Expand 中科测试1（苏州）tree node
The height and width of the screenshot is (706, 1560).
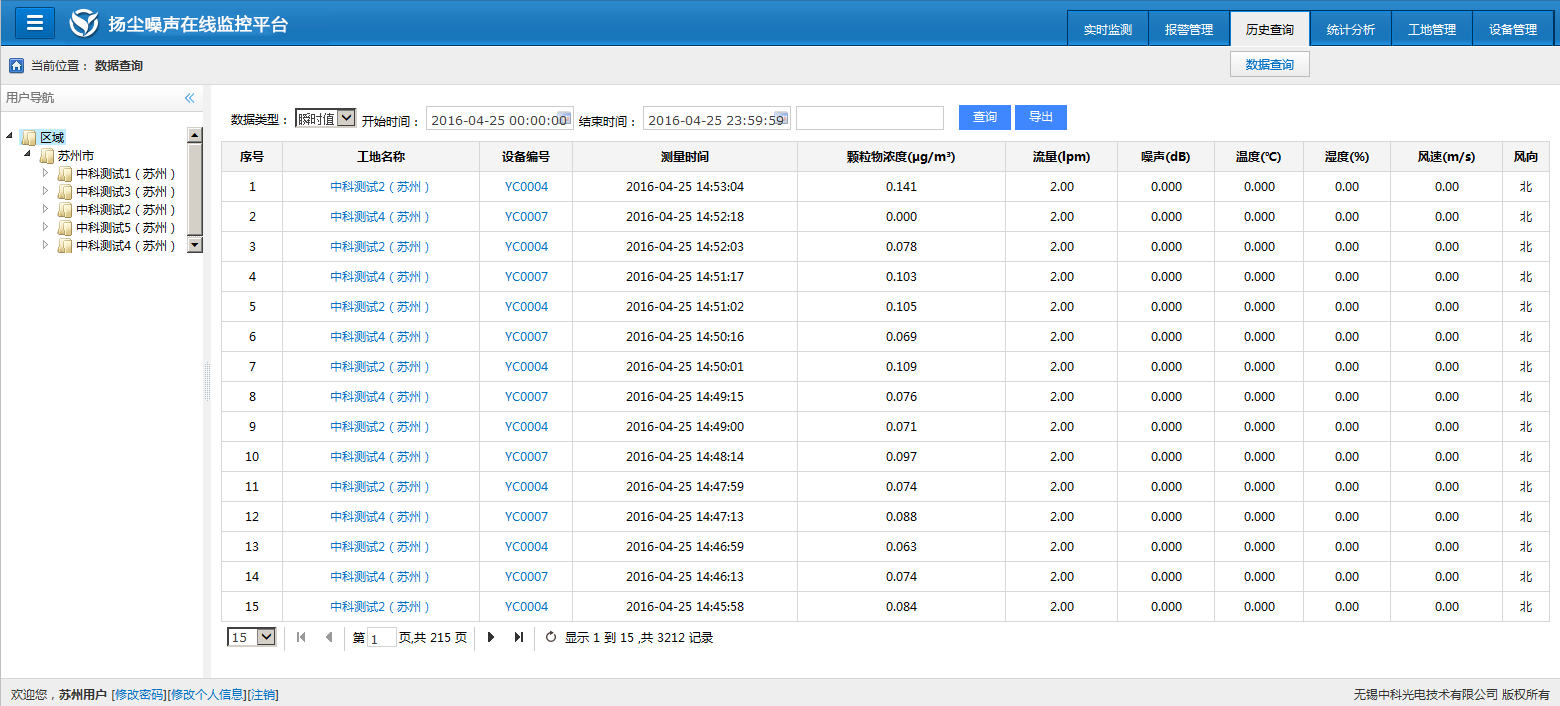tap(45, 173)
